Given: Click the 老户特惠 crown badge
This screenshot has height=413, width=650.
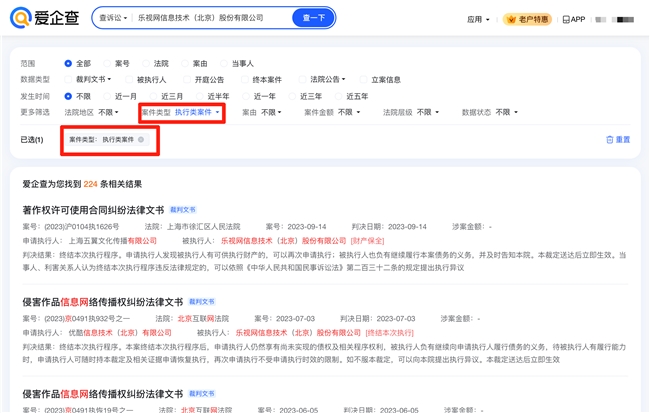Looking at the screenshot, I should [527, 19].
